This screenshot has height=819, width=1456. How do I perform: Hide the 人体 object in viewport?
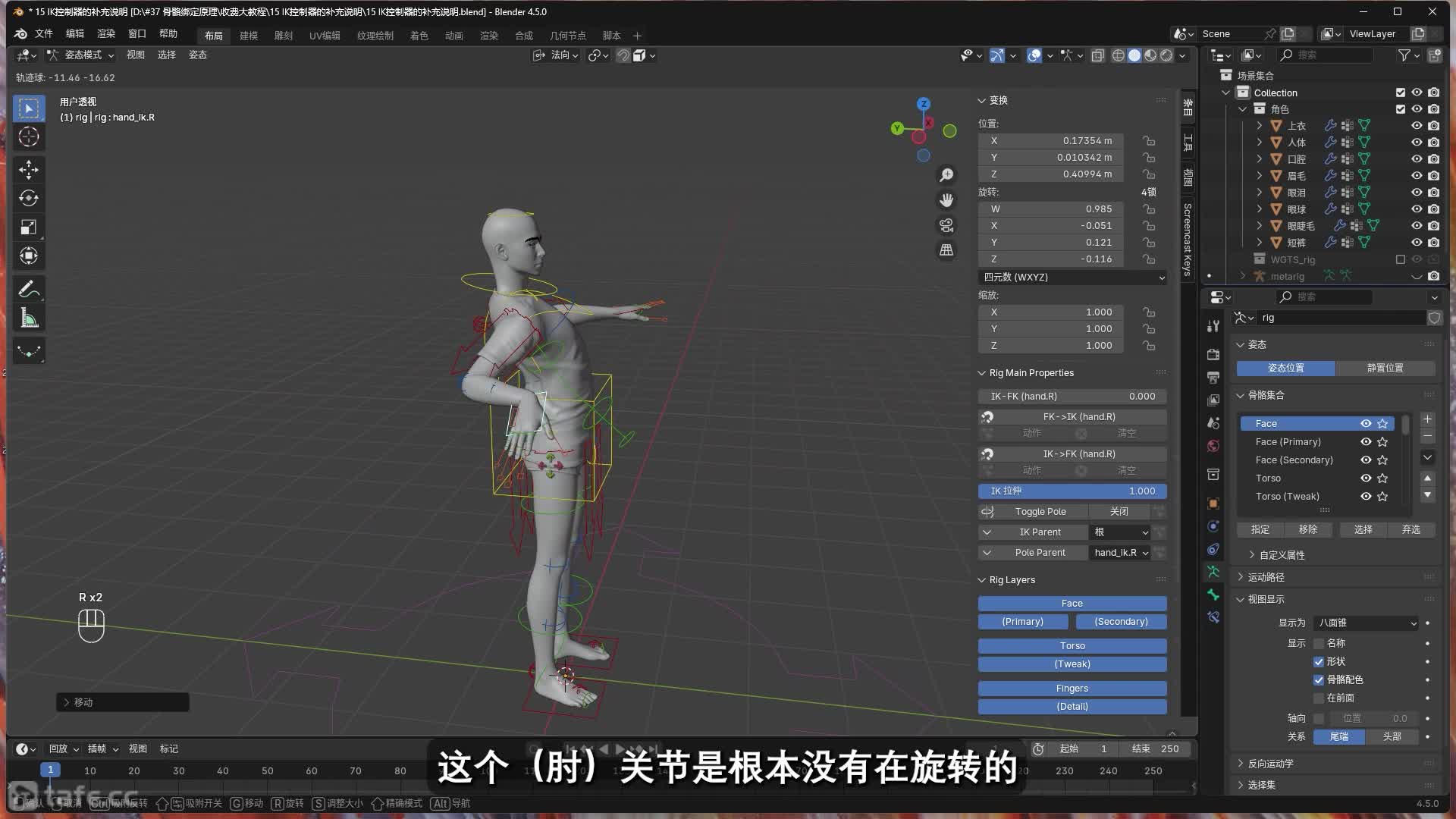[1417, 143]
